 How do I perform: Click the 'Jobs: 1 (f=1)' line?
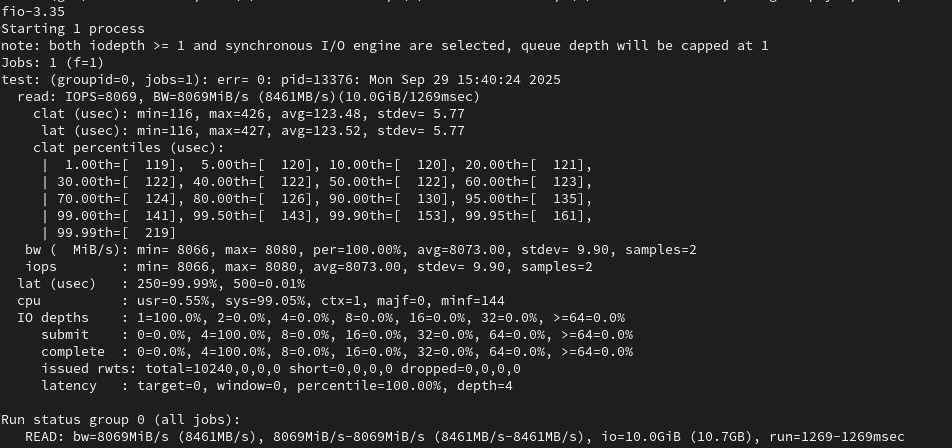[52, 63]
